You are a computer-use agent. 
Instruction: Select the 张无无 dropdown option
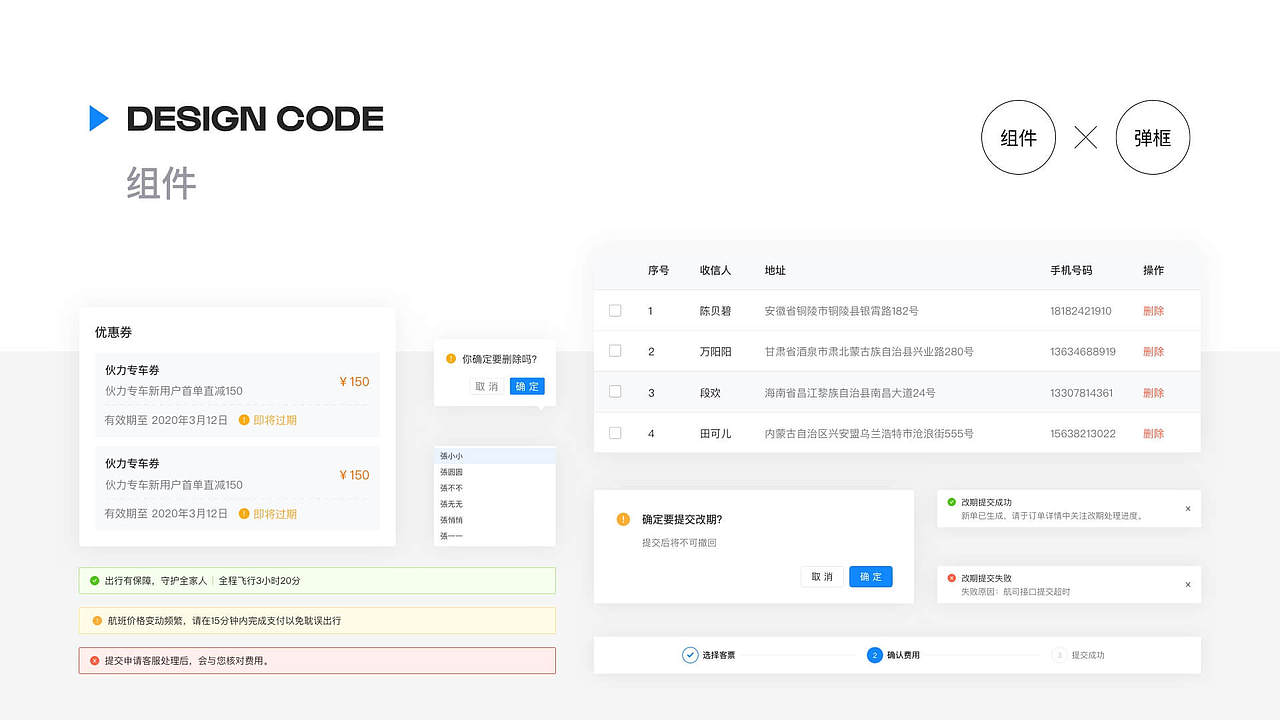click(x=495, y=504)
